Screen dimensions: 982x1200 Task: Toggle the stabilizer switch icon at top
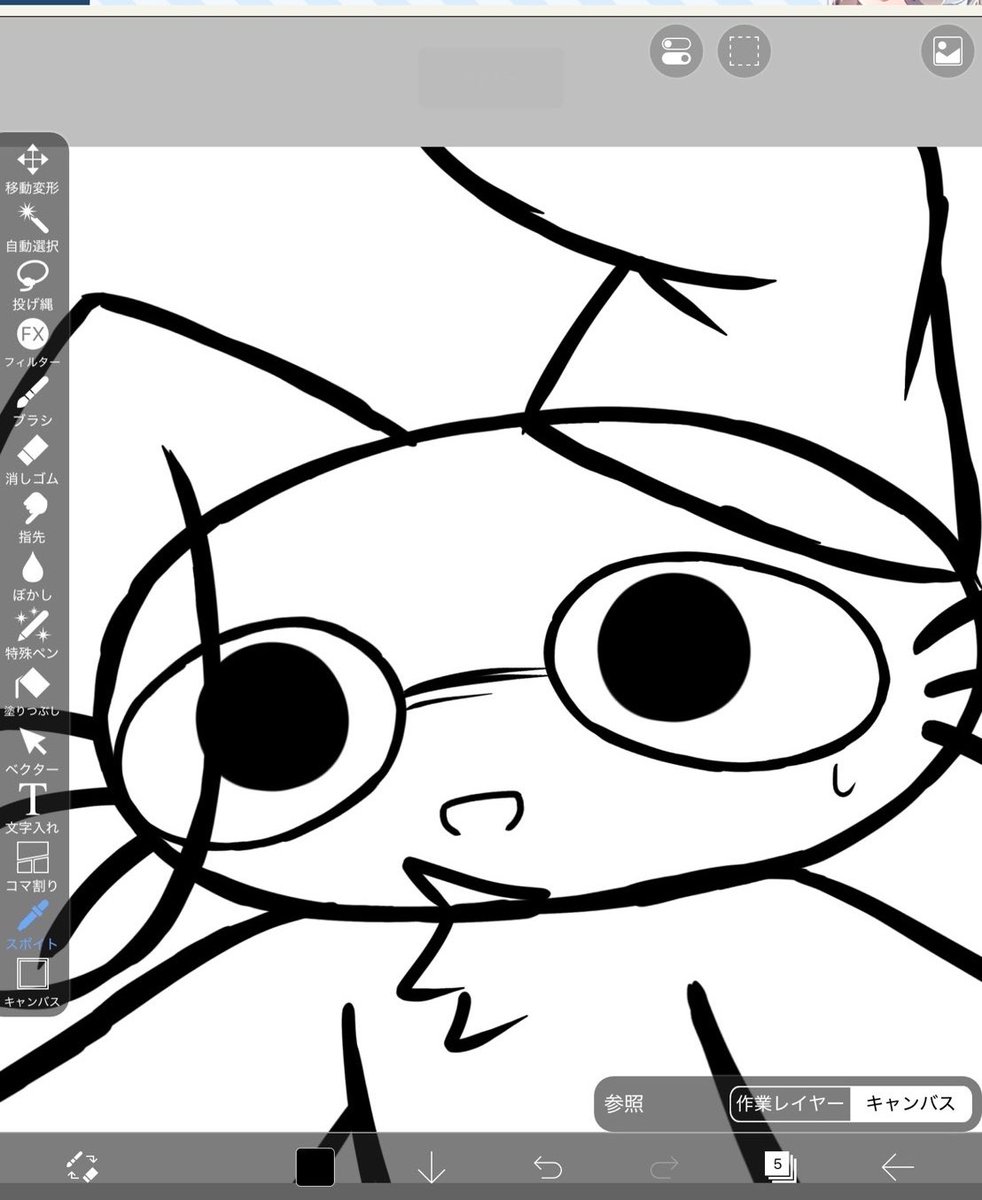point(677,50)
